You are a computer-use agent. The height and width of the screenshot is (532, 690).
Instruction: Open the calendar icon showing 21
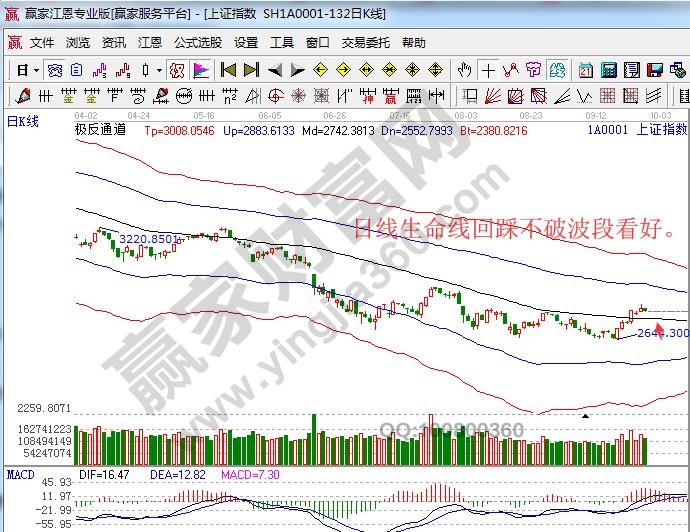pyautogui.click(x=583, y=70)
